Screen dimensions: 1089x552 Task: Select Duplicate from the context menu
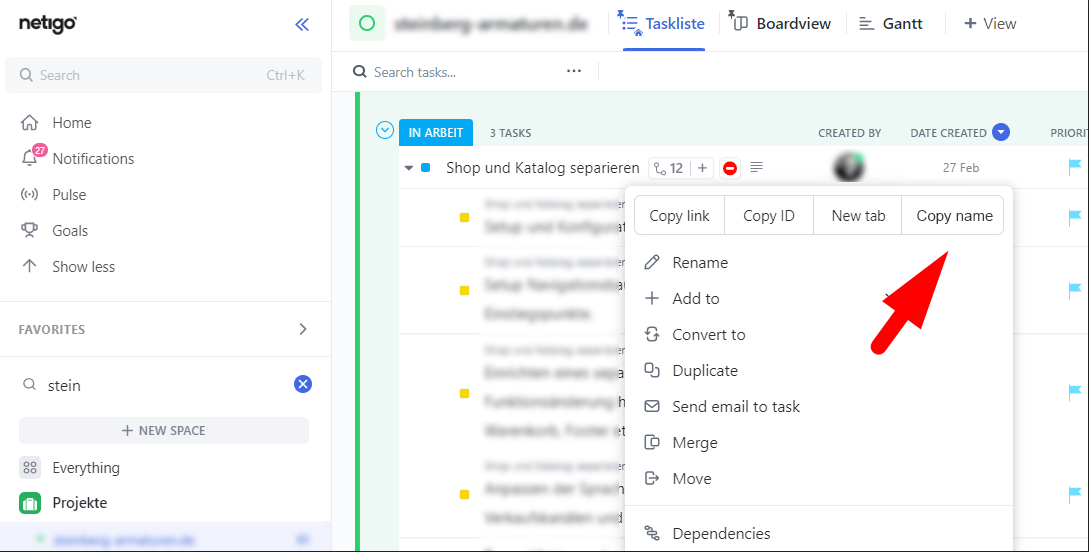[x=705, y=370]
